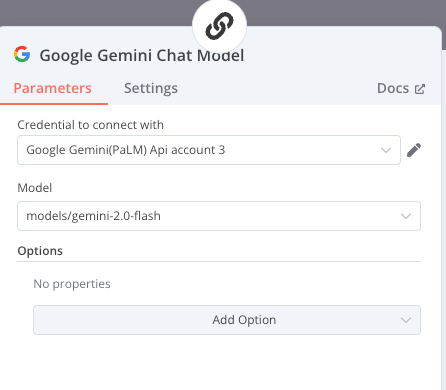The width and height of the screenshot is (446, 390).
Task: Click the 'No properties' text
Action: pos(72,284)
